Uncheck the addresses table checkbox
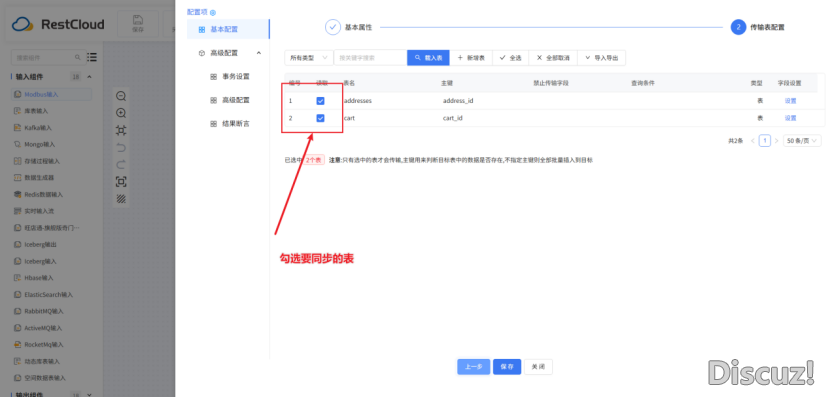 [x=320, y=101]
